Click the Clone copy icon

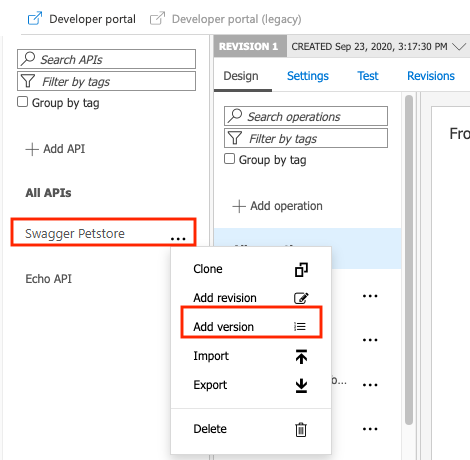coord(301,270)
